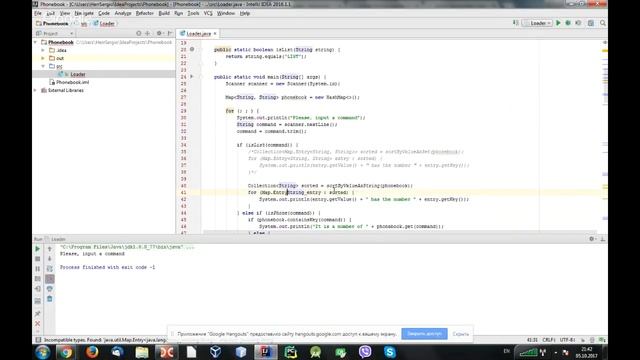Screen dimensions: 640x360
Task: Open Windows Start button
Action: tap(43, 352)
